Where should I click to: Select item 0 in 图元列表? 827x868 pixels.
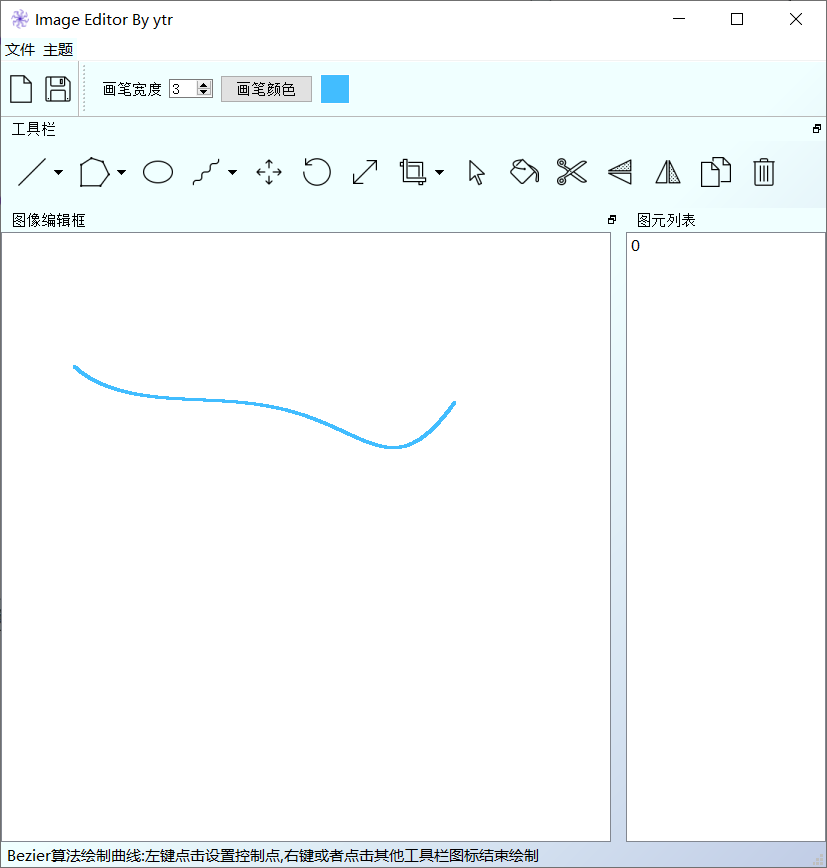726,246
